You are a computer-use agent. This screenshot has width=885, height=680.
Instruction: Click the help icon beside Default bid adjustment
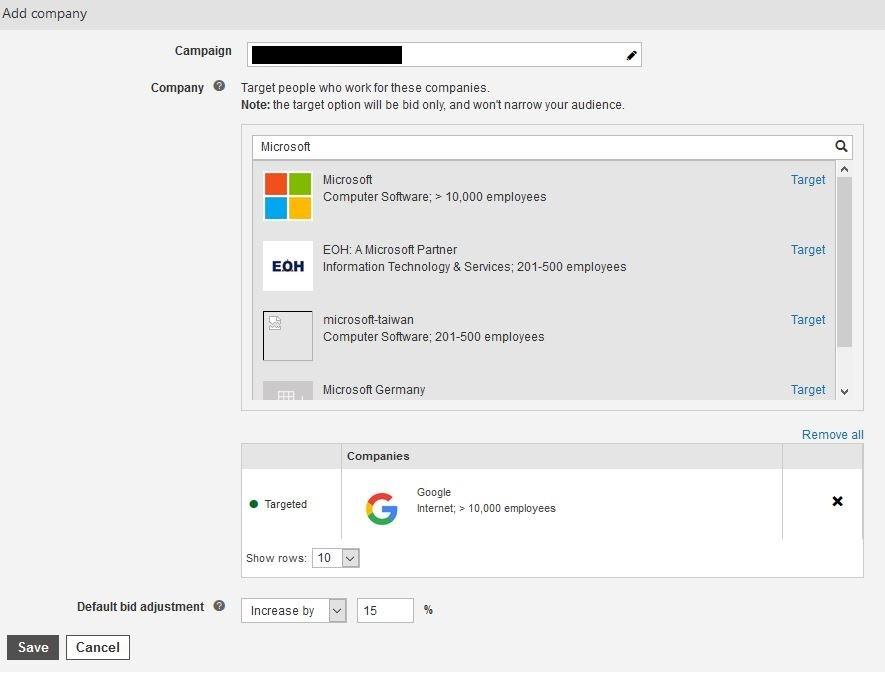220,606
